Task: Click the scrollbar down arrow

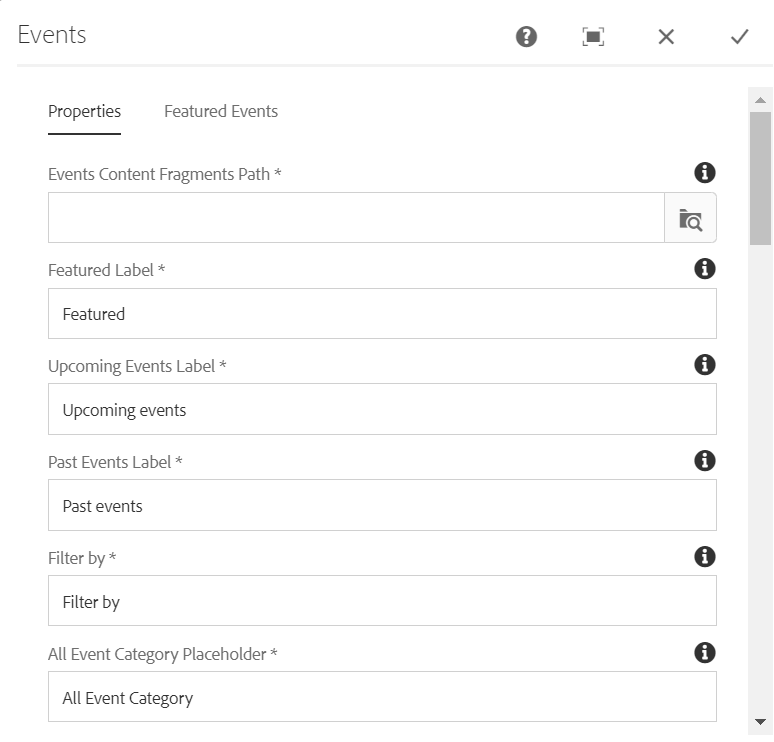Action: pyautogui.click(x=760, y=722)
